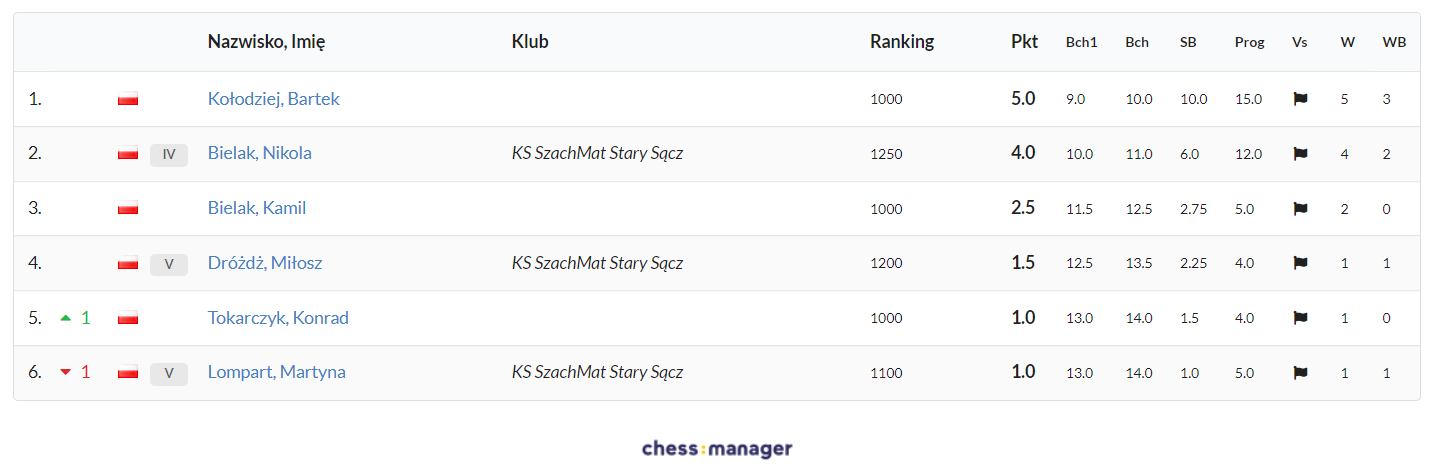Viewport: 1433px width, 468px height.
Task: Click the Vs flag icon for Bielak, Kamil
Action: 1300,209
